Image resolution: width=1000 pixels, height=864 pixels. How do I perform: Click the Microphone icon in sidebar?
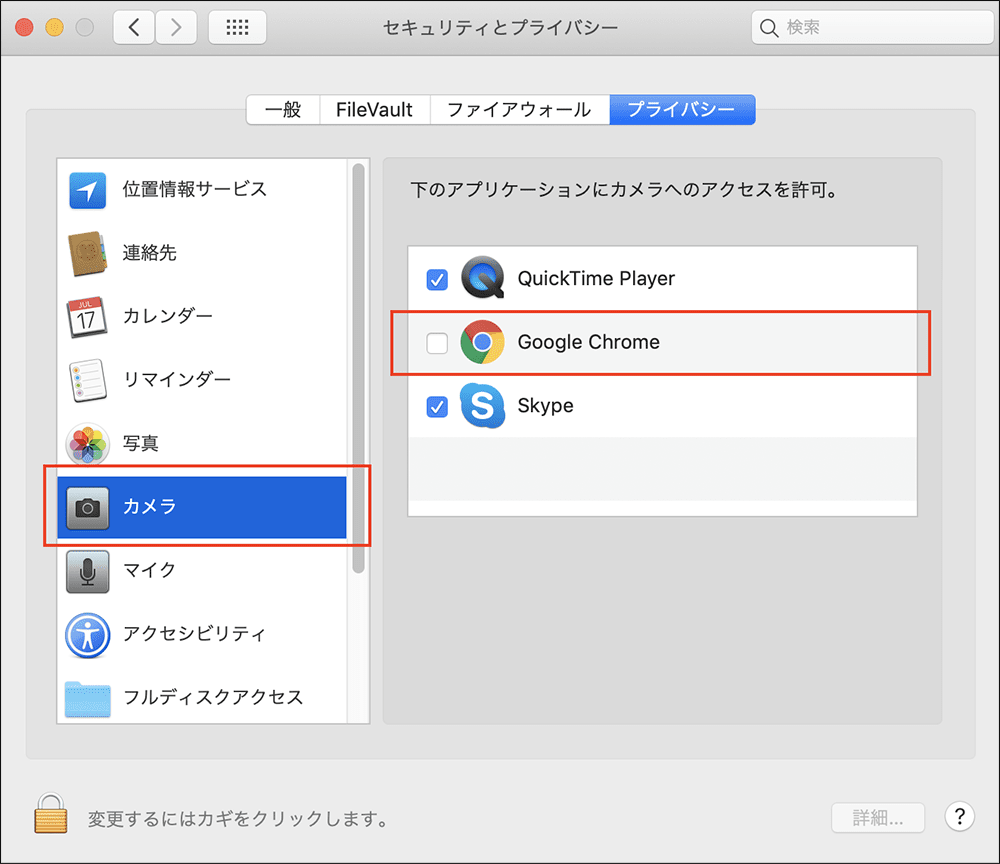(x=87, y=571)
